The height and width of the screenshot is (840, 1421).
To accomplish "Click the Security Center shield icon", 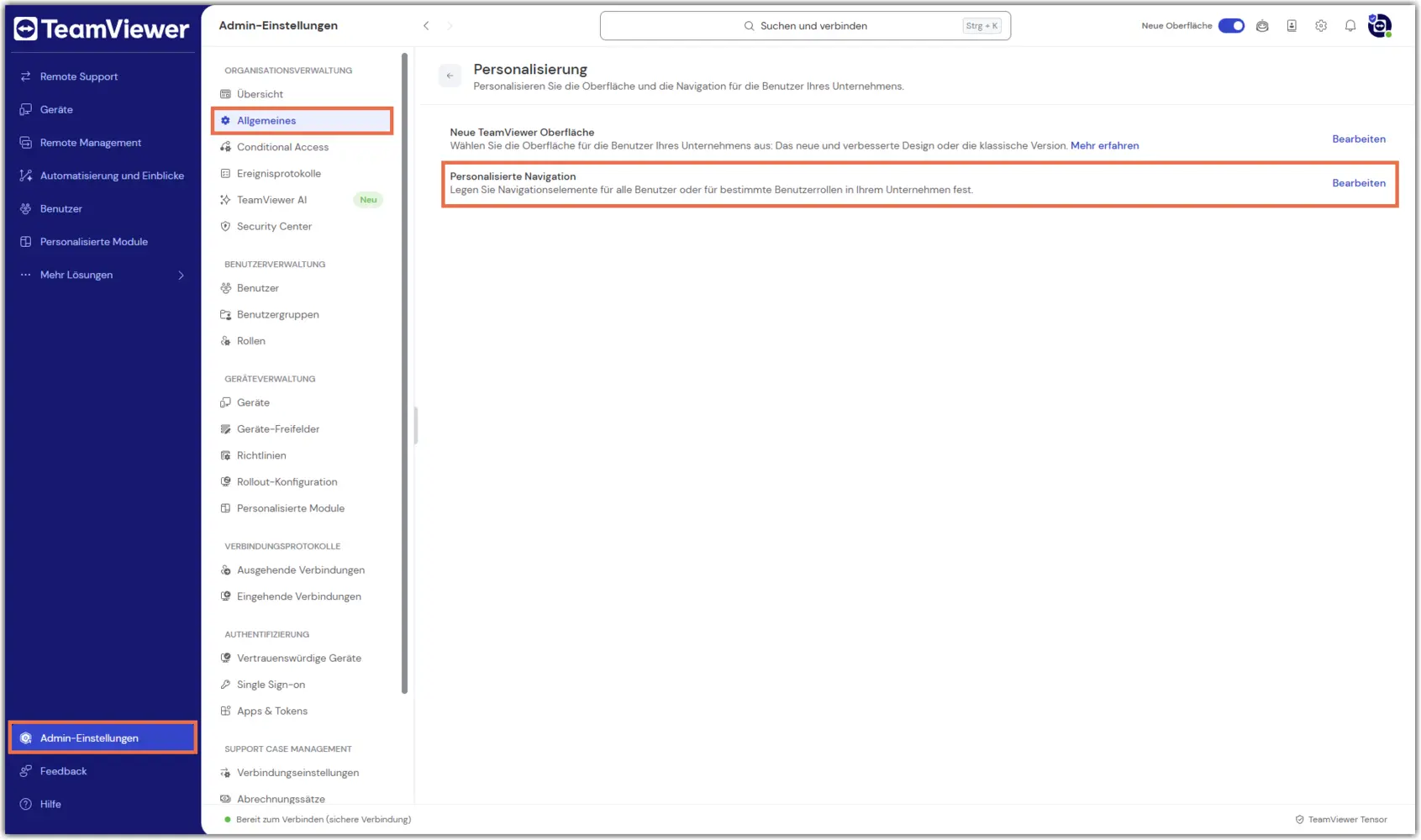I will click(x=225, y=226).
